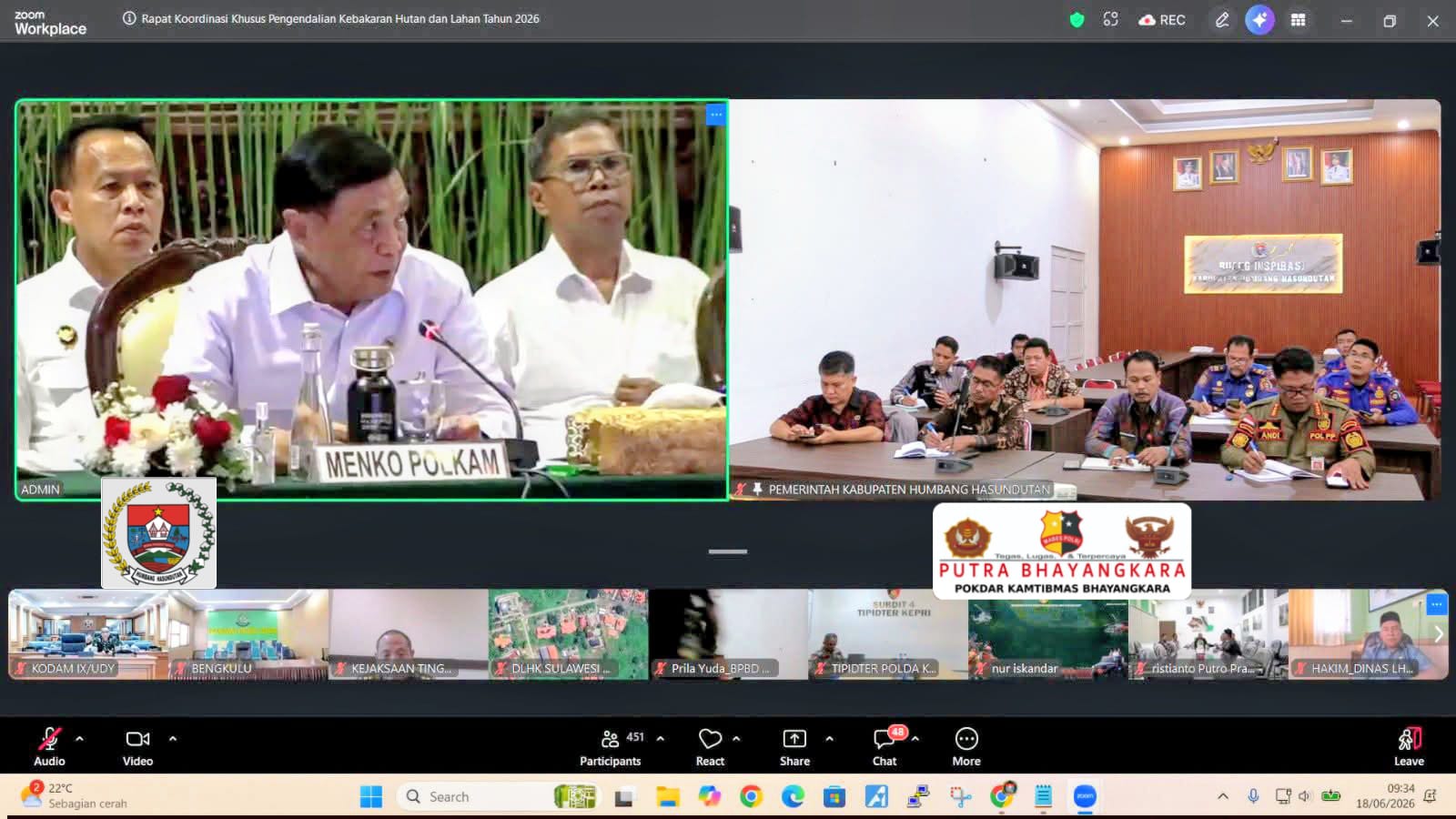Click the meeting title Rapat Koordinasi Khusus
Viewport: 1456px width, 819px height.
click(x=340, y=18)
